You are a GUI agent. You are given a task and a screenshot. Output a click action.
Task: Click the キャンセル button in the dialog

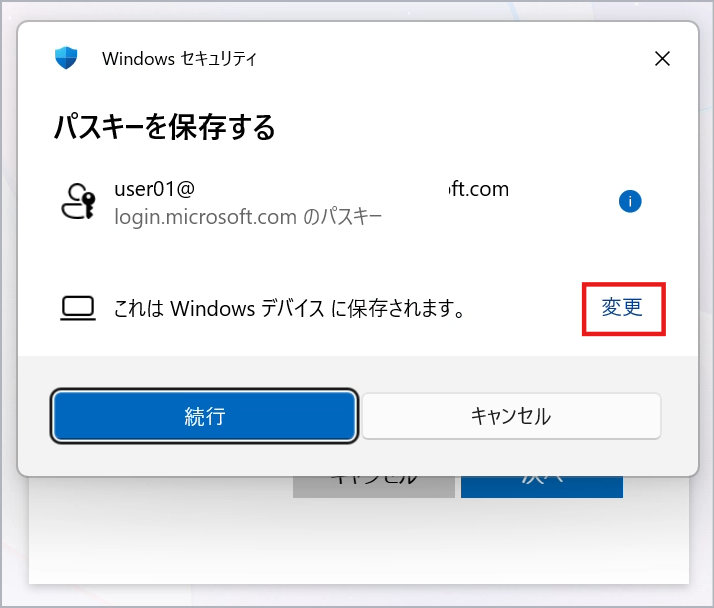(511, 416)
